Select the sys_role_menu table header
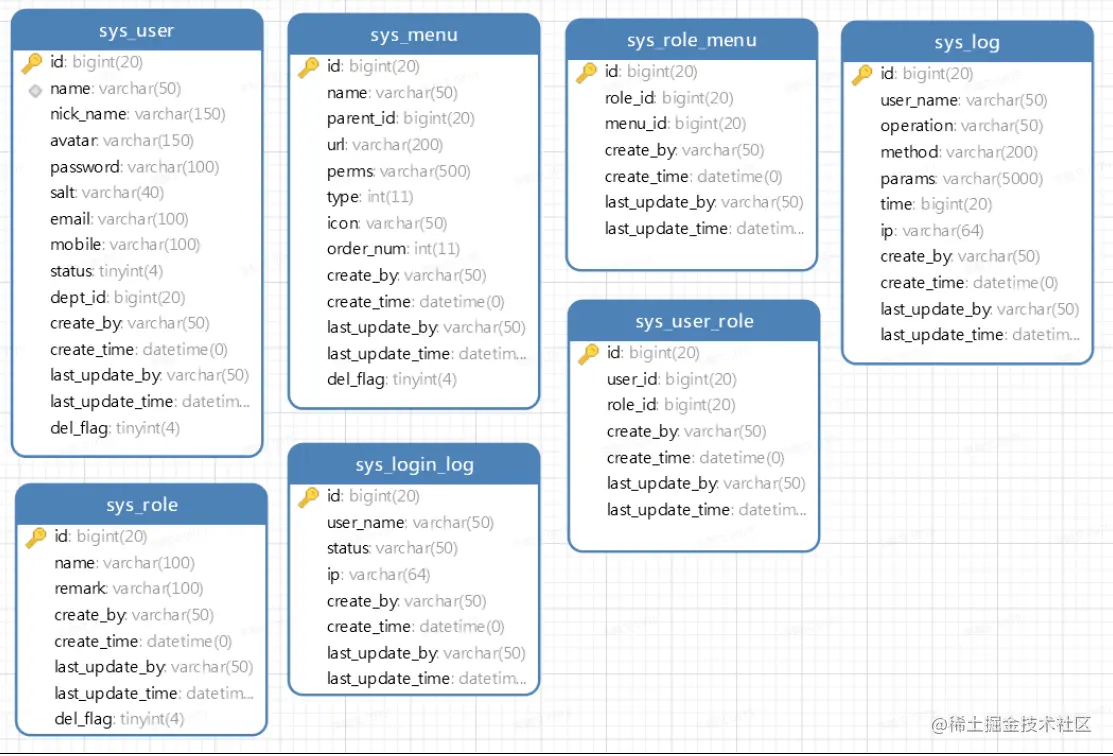The width and height of the screenshot is (1113, 756). tap(692, 40)
